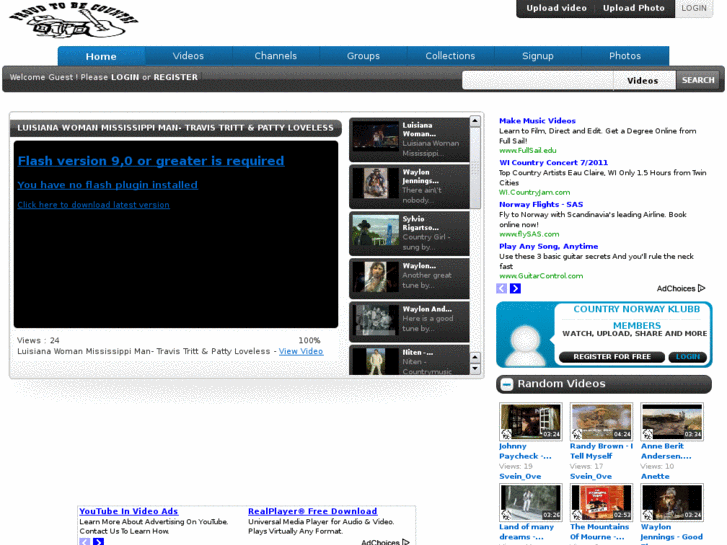727x545 pixels.
Task: Click View Video link under player
Action: 300,351
